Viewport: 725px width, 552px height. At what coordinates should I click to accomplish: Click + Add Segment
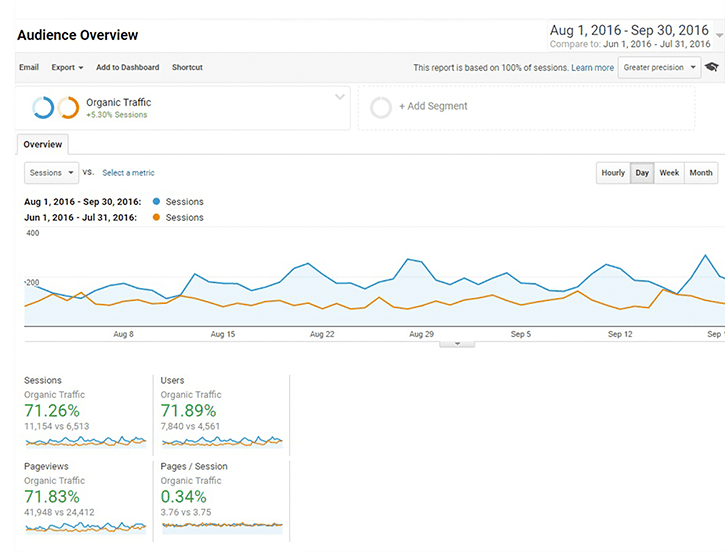(x=433, y=106)
